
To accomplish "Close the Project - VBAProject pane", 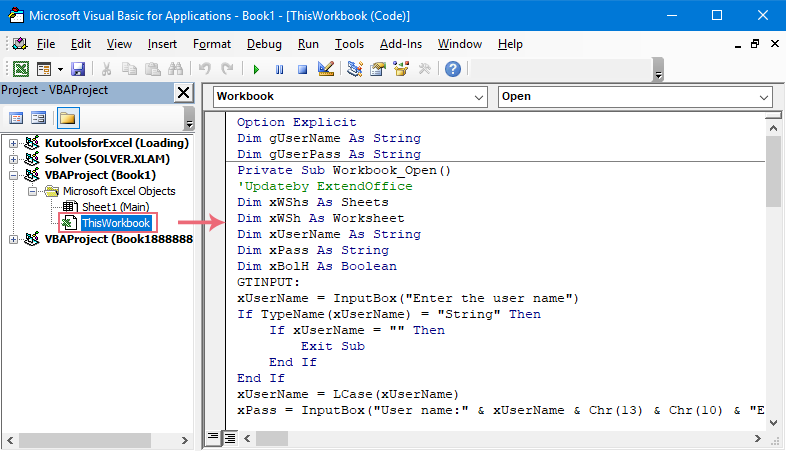I will (183, 92).
